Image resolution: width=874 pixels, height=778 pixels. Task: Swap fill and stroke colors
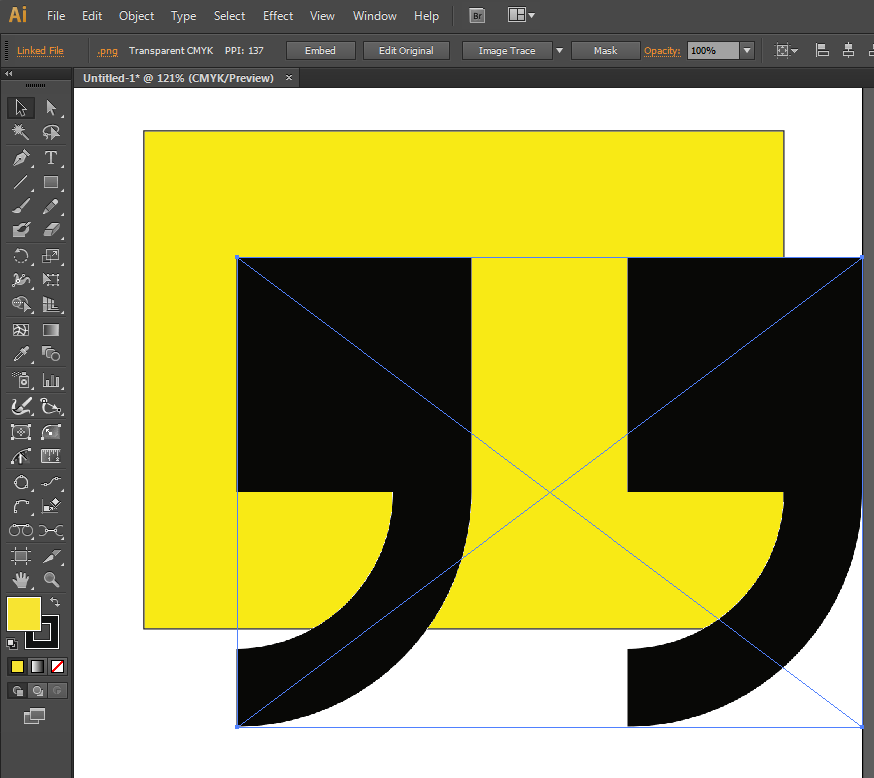tap(55, 602)
